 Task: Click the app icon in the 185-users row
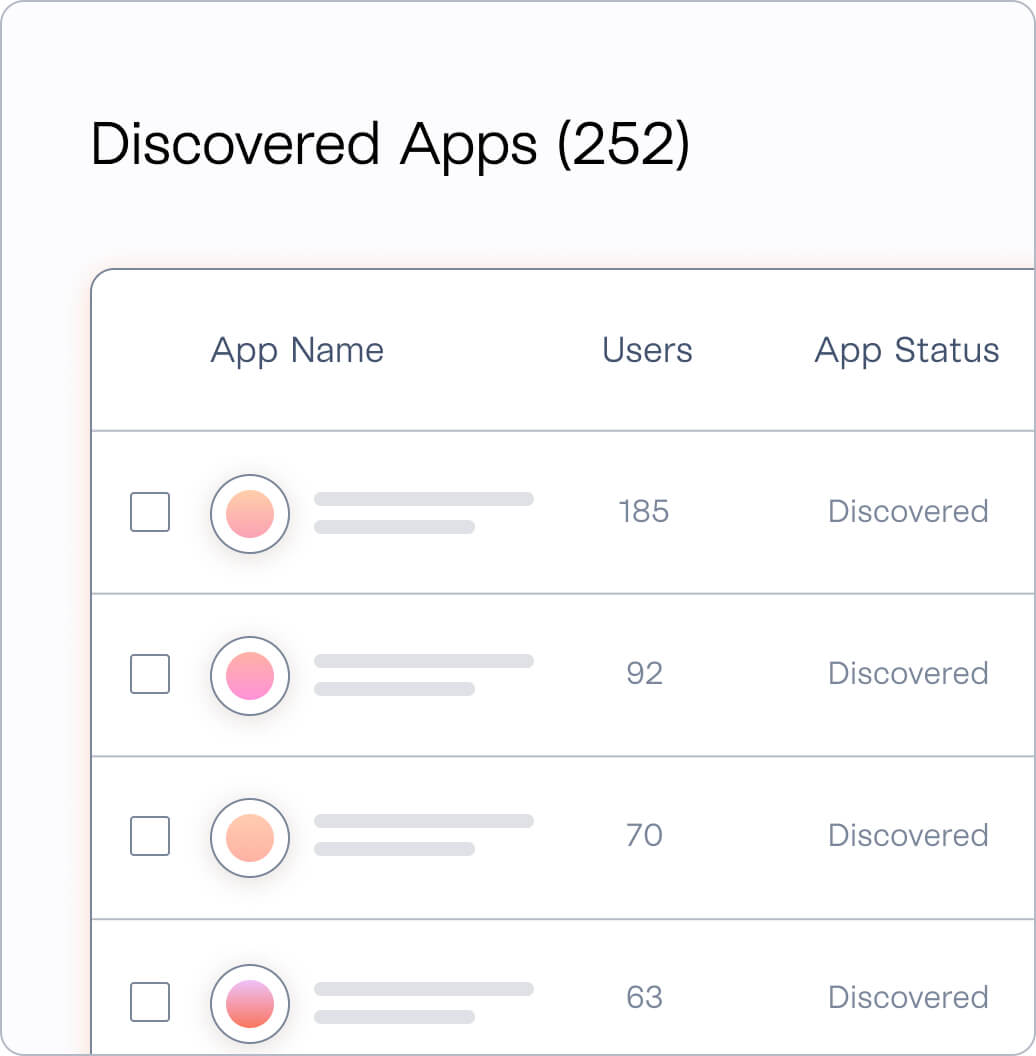(250, 514)
